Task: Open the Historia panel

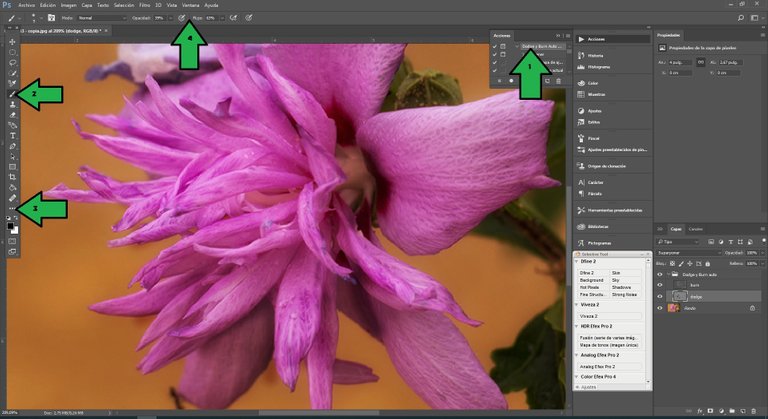Action: tap(596, 55)
